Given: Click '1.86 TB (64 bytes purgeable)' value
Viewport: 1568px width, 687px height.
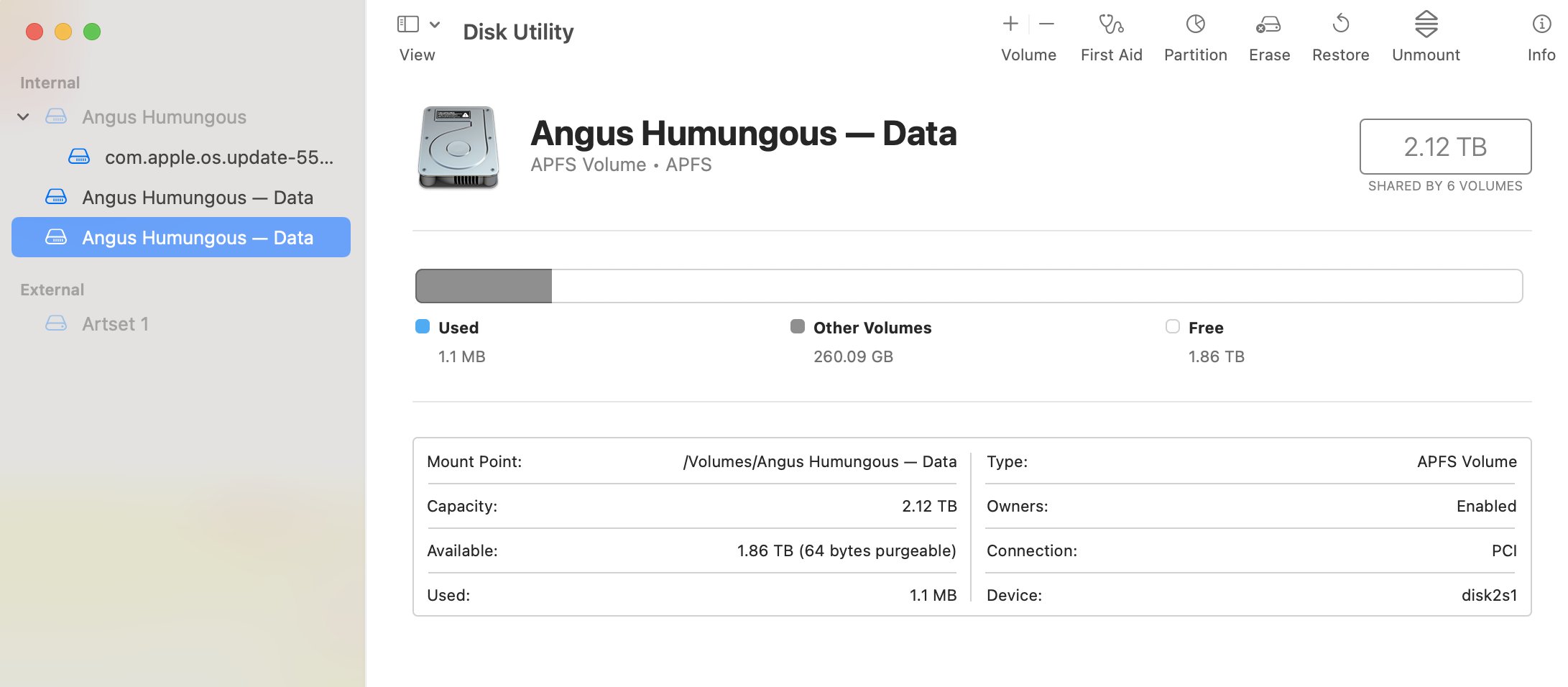Looking at the screenshot, I should coord(847,550).
